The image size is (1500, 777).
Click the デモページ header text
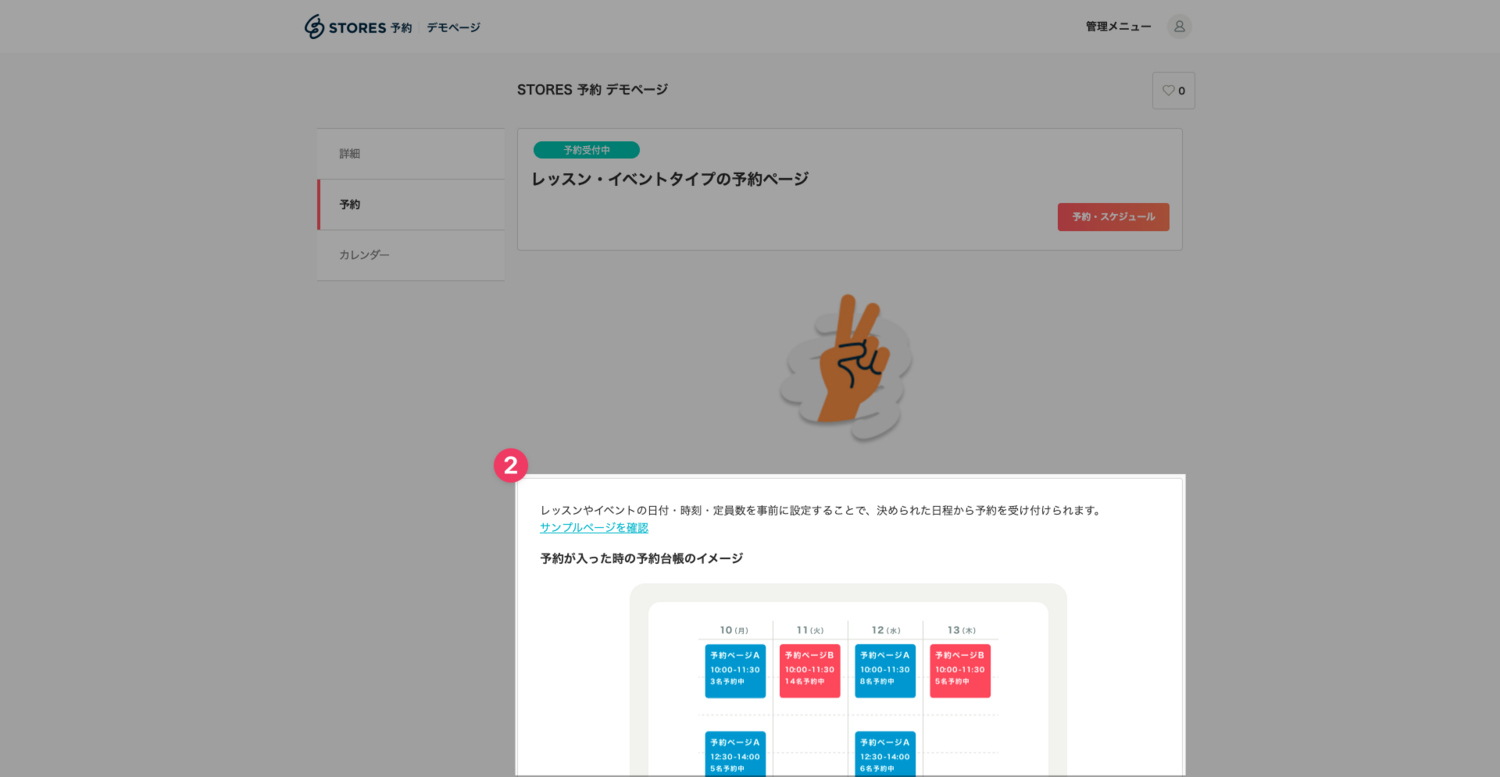tap(453, 28)
